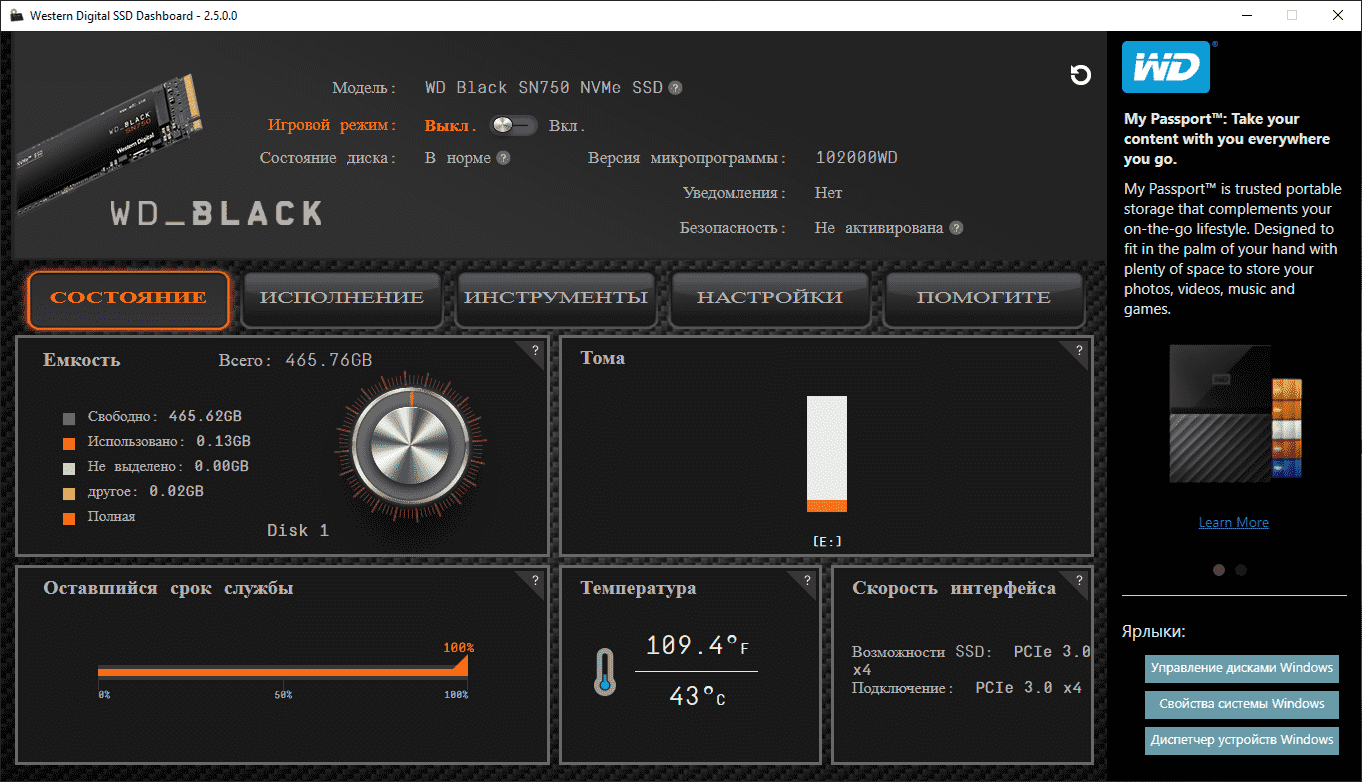Image resolution: width=1362 pixels, height=782 pixels.
Task: Click help icon next to model name
Action: coord(675,88)
